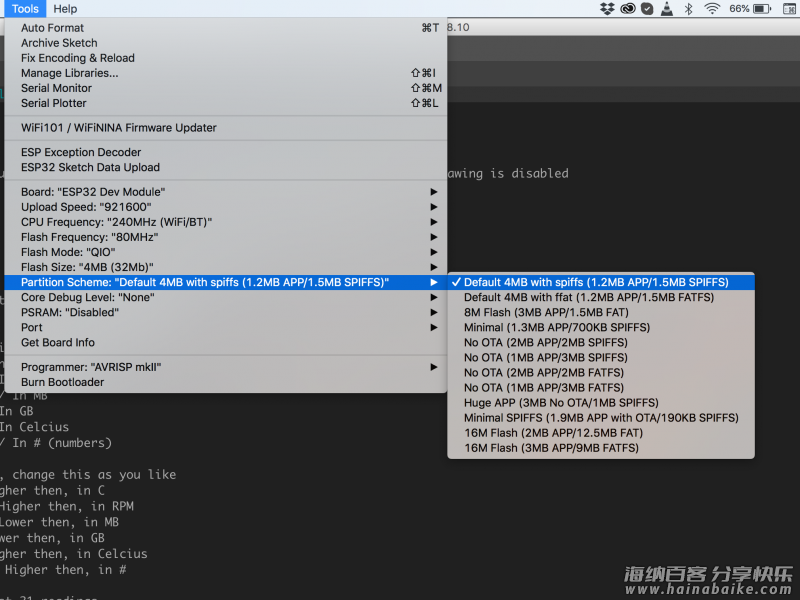The width and height of the screenshot is (800, 600).
Task: Open Serial Monitor
Action: pyautogui.click(x=226, y=88)
